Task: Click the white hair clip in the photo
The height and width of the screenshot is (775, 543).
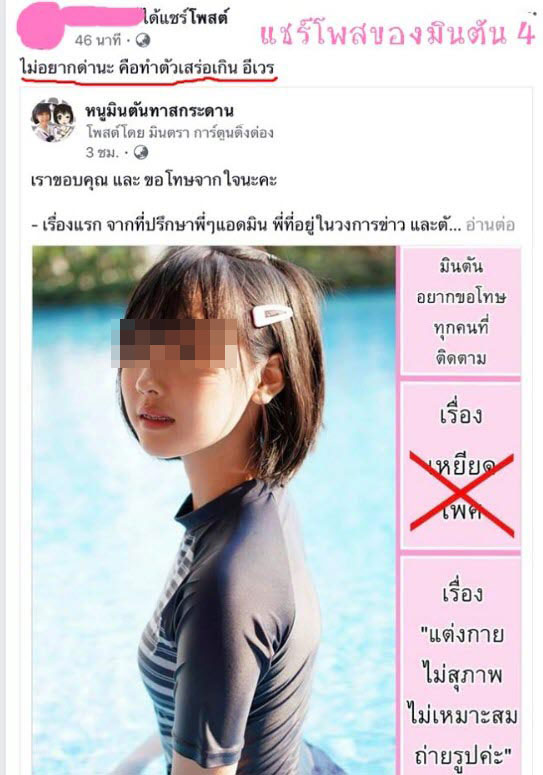Action: (x=272, y=314)
